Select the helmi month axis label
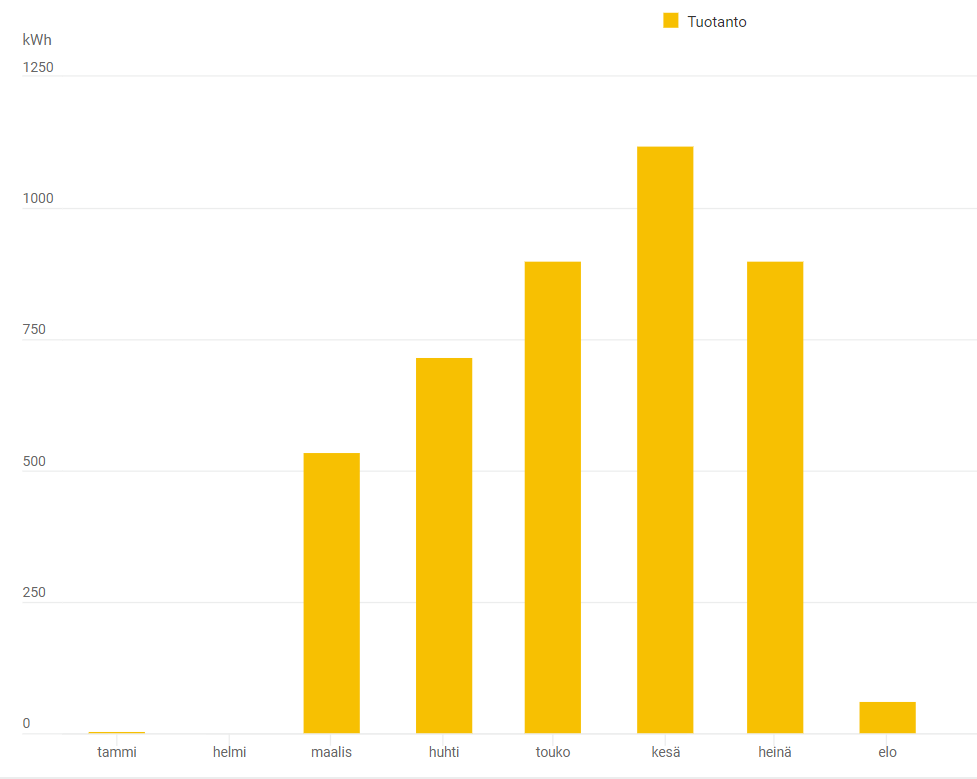Image resolution: width=977 pixels, height=779 pixels. pyautogui.click(x=229, y=752)
